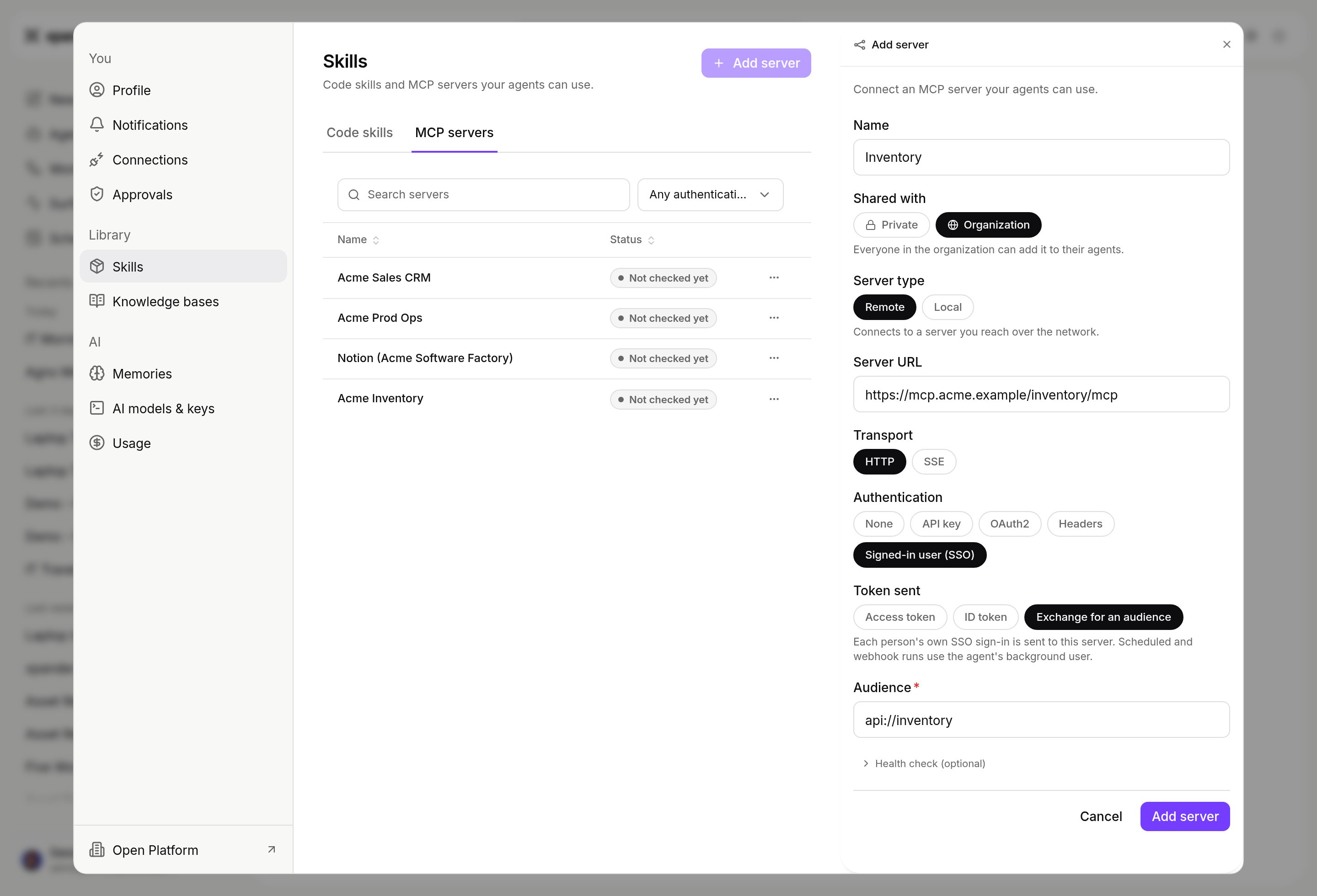Viewport: 1317px width, 896px height.
Task: Open Usage dollar icon
Action: [97, 443]
